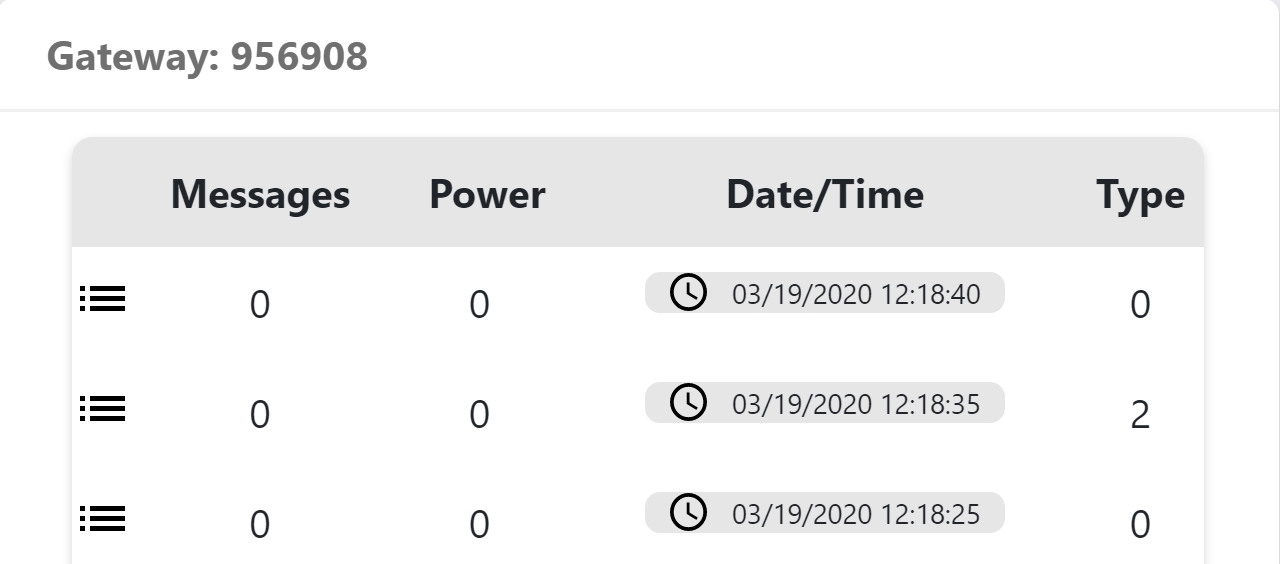Sort by Date/Time column header

pos(825,194)
